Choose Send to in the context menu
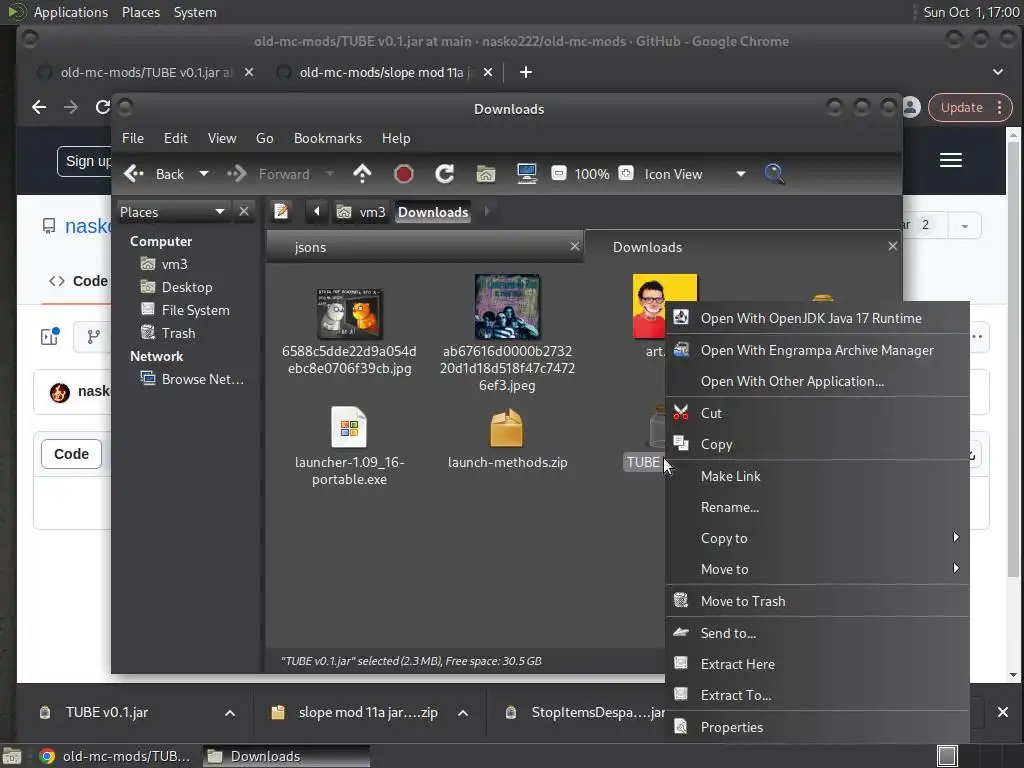1024x768 pixels. coord(817,633)
